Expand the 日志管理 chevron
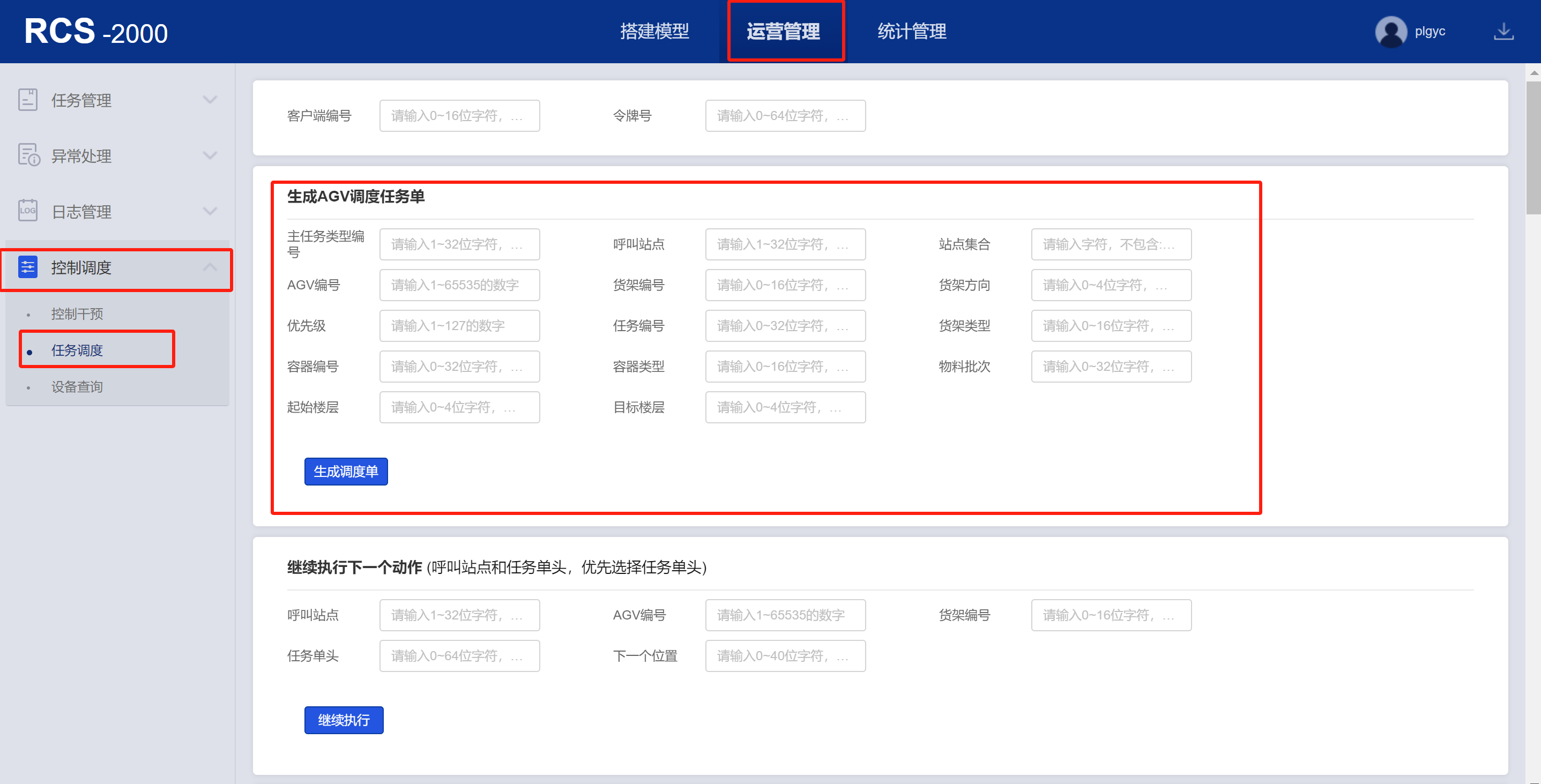 (210, 211)
